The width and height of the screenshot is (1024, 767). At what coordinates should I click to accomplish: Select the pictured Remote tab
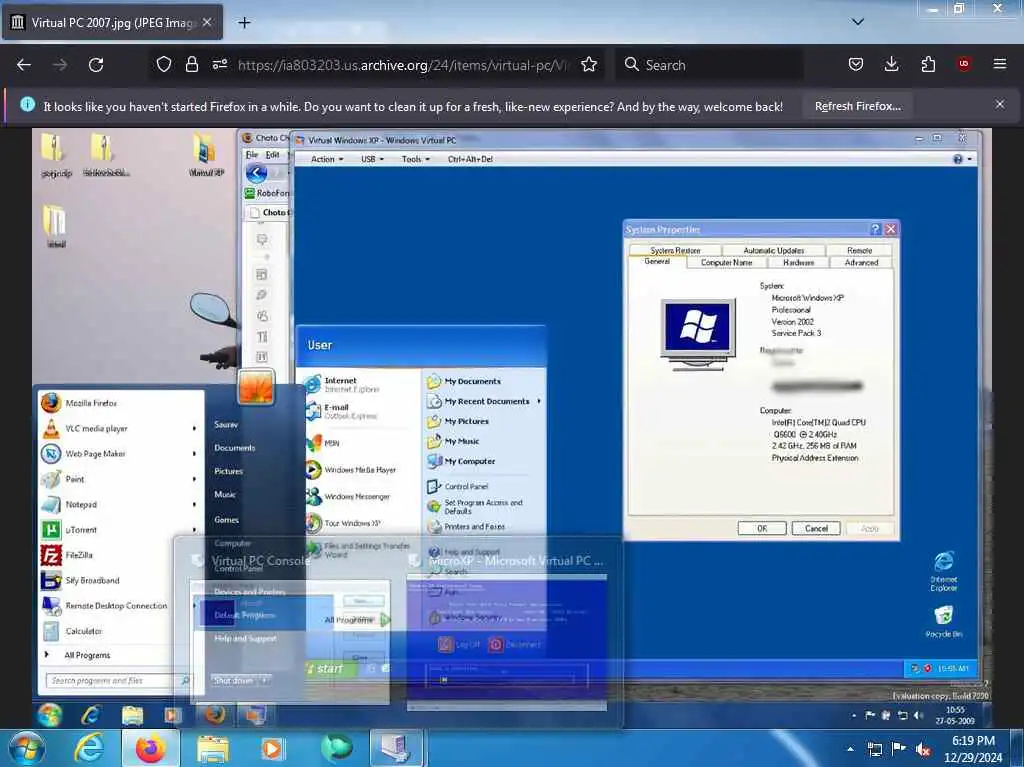click(859, 250)
